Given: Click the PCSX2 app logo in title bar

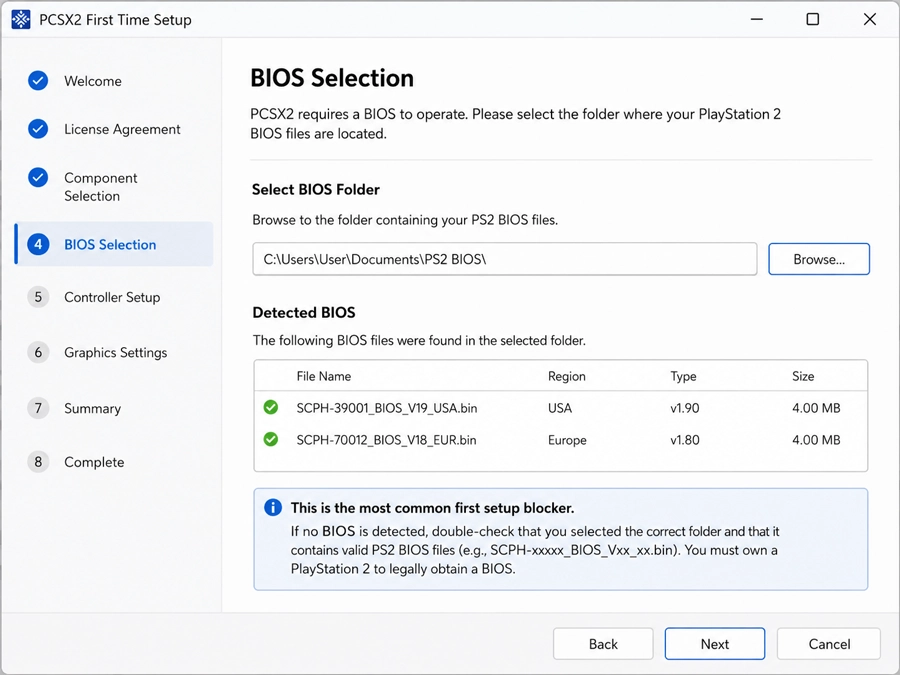Looking at the screenshot, I should point(21,20).
